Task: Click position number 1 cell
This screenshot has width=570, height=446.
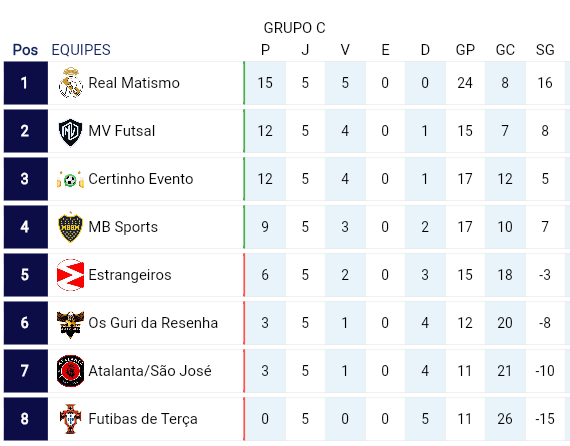Action: pyautogui.click(x=26, y=83)
